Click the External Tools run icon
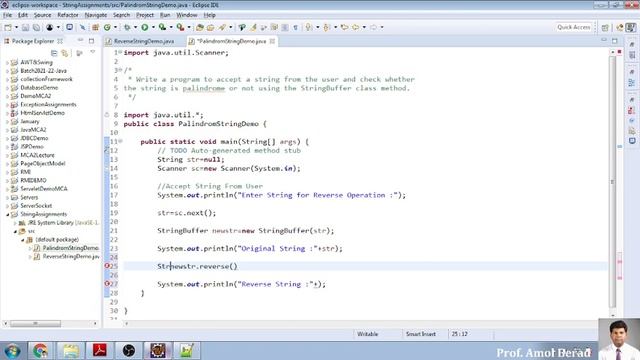The height and width of the screenshot is (360, 640). coord(180,27)
